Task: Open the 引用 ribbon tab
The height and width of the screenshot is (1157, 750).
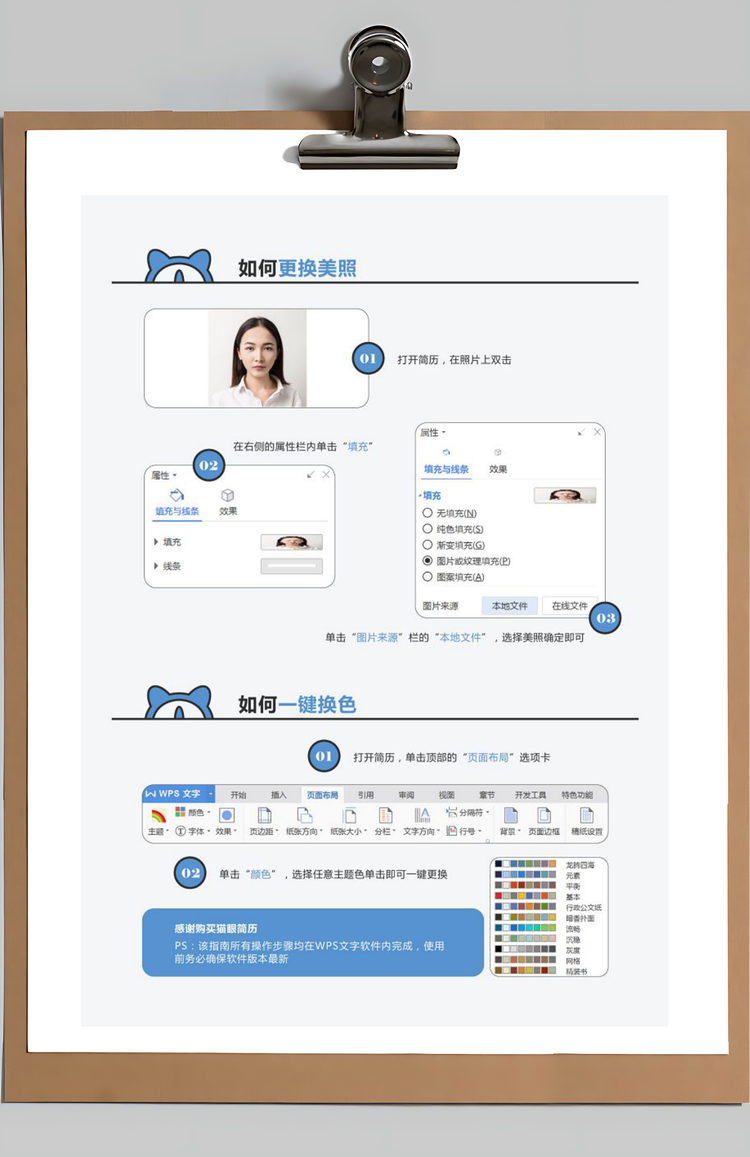Action: tap(366, 795)
